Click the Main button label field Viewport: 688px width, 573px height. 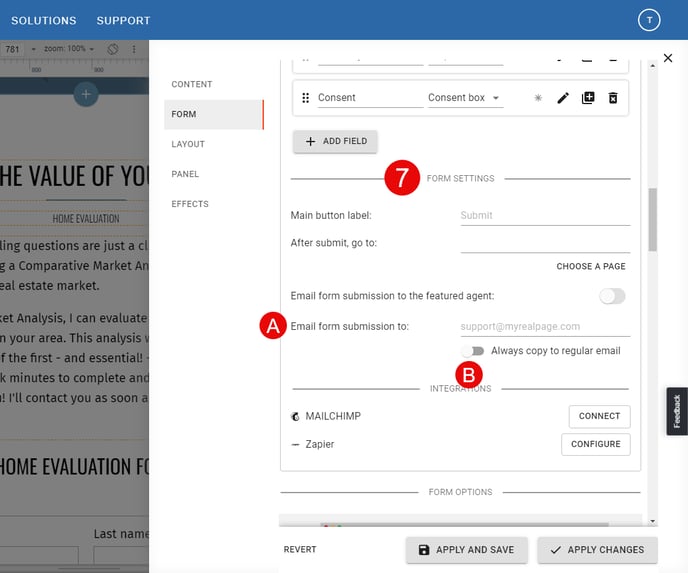click(545, 215)
